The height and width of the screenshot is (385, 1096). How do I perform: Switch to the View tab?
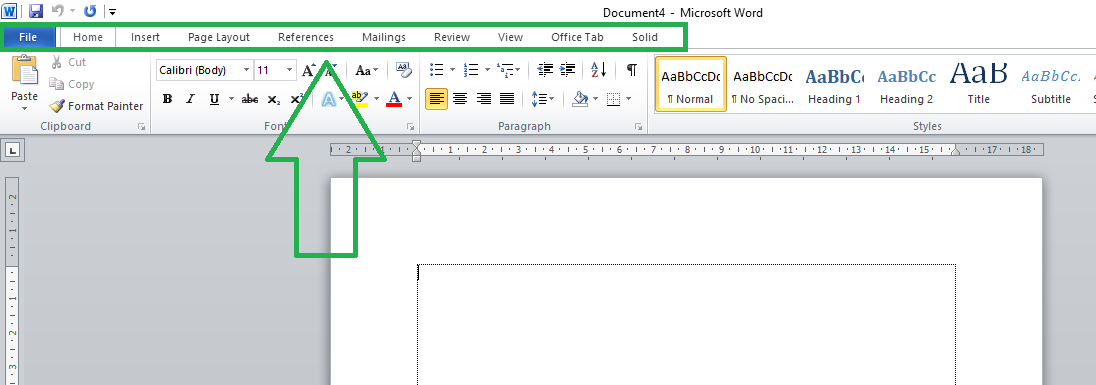click(510, 37)
